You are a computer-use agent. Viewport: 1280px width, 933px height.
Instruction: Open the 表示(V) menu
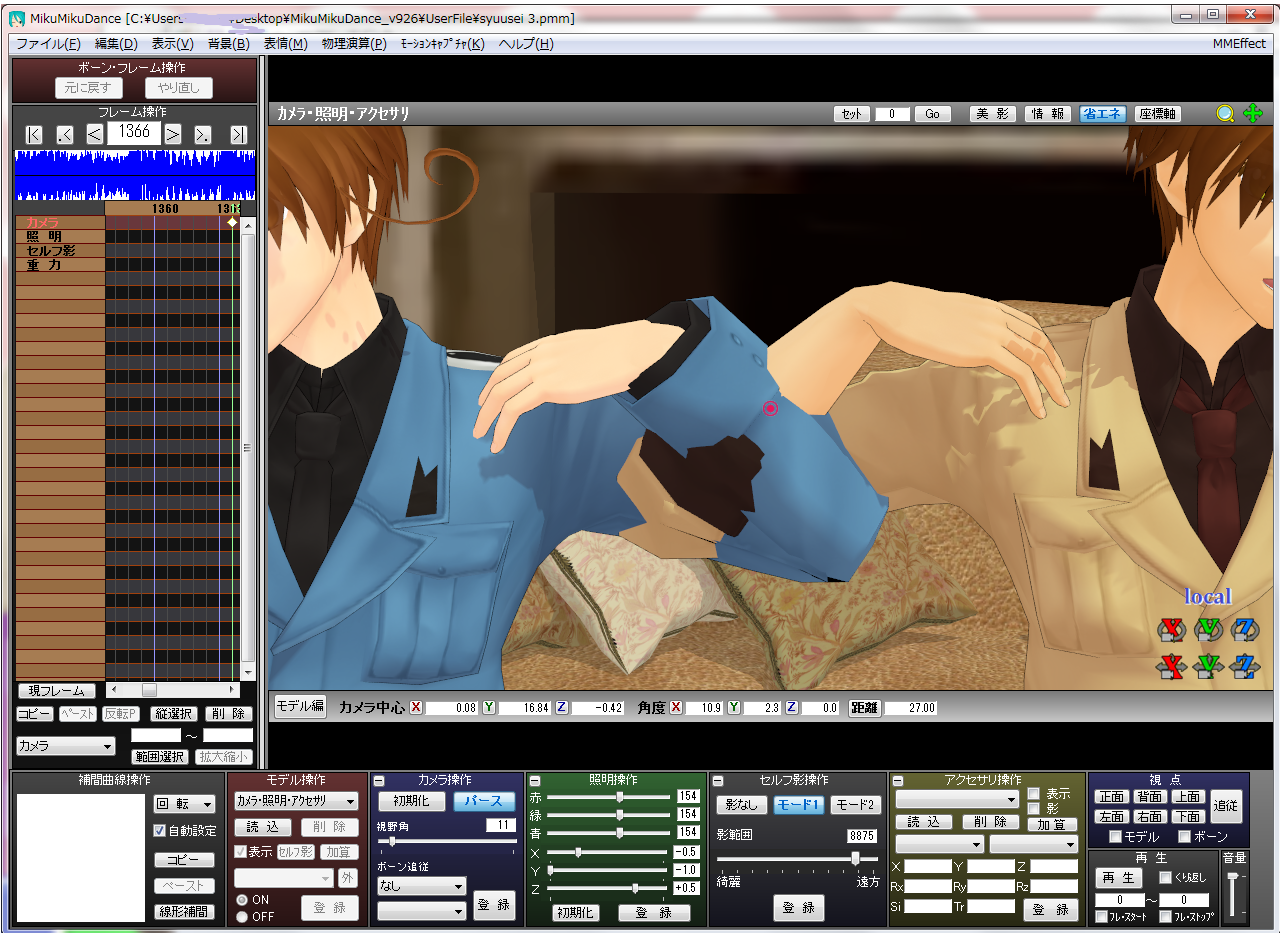point(172,44)
